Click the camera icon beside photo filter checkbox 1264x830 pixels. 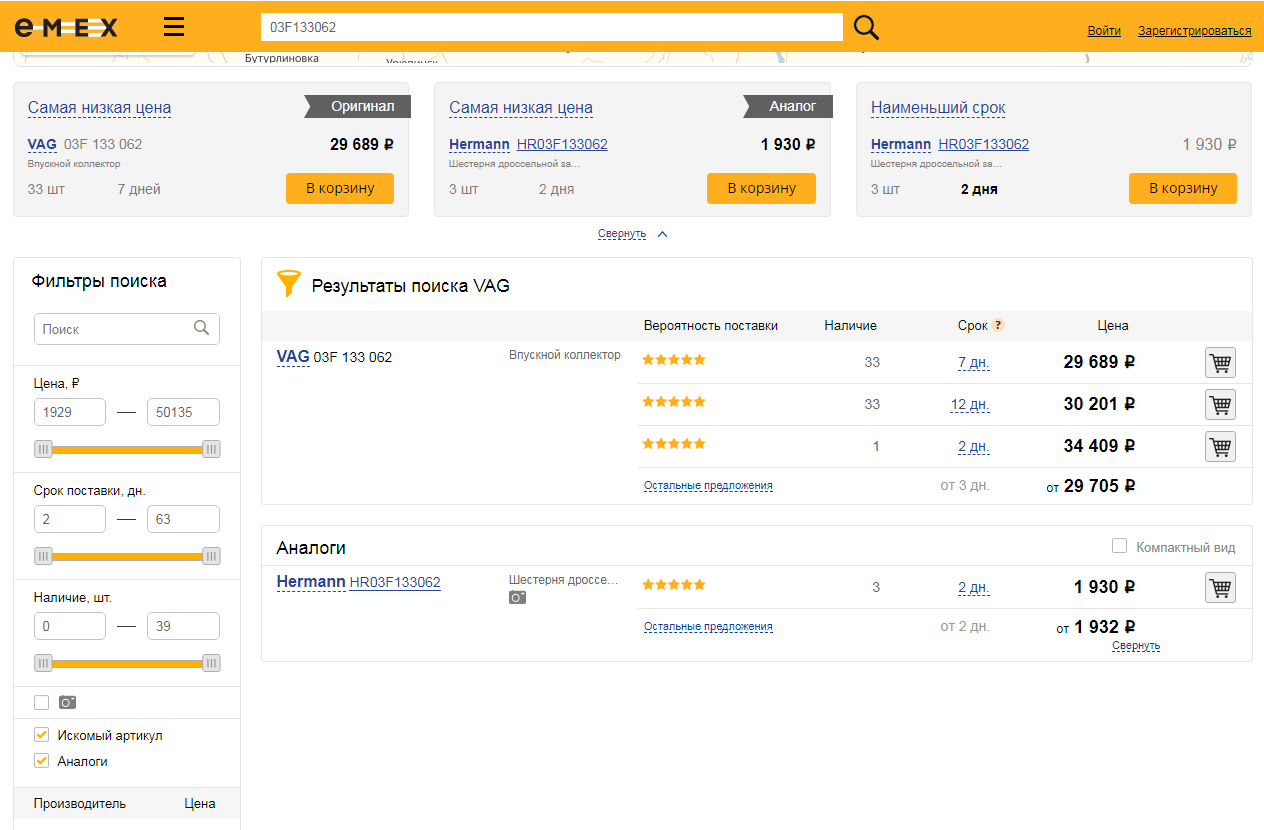pos(68,702)
